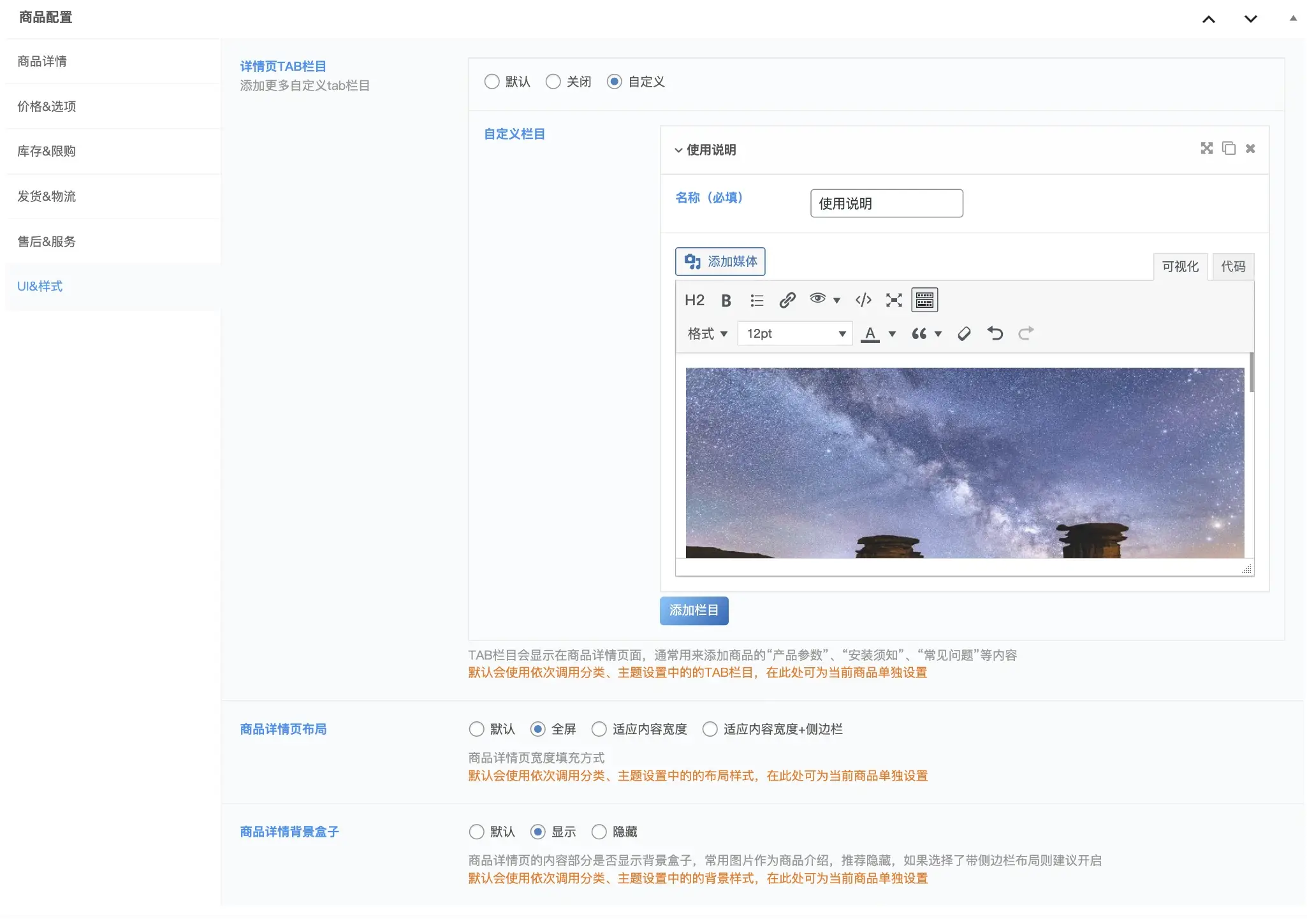Click the 添加栏目 button
This screenshot has width=1307, height=924.
[x=694, y=610]
